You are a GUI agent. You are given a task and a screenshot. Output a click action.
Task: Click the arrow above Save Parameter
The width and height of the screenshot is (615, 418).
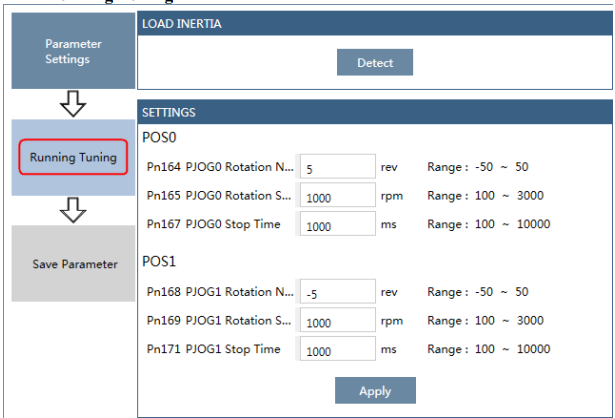point(73,210)
